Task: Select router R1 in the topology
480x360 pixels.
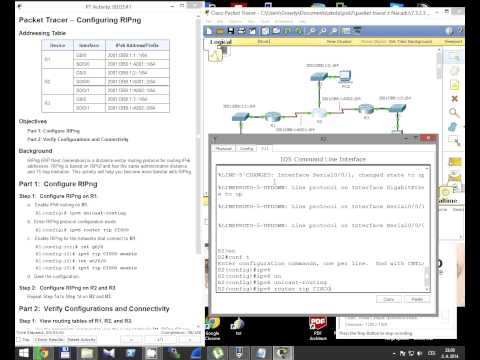Action: click(273, 117)
